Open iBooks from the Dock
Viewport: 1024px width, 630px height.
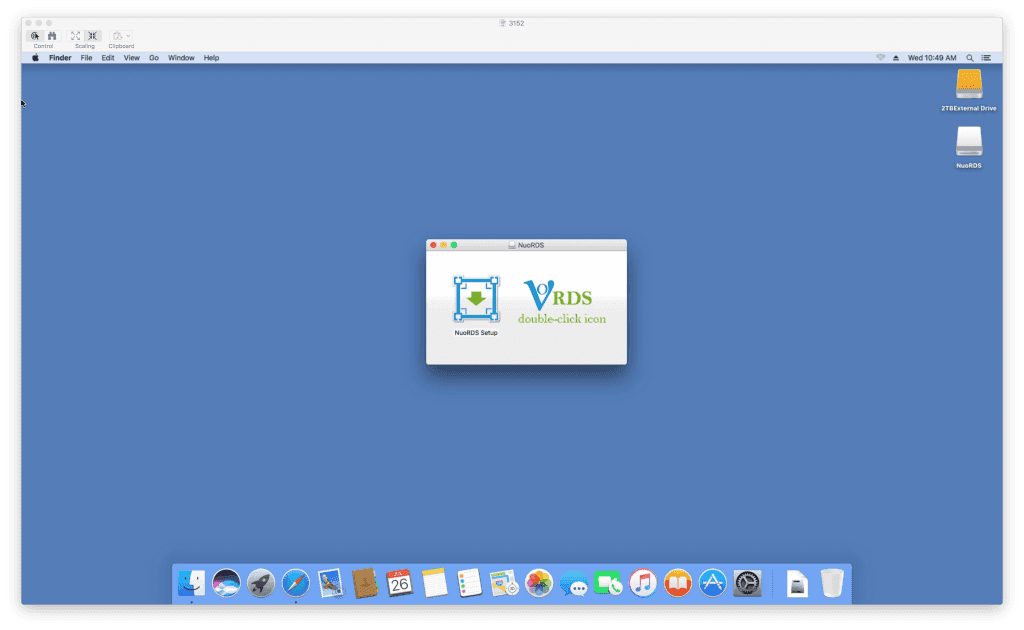click(678, 583)
